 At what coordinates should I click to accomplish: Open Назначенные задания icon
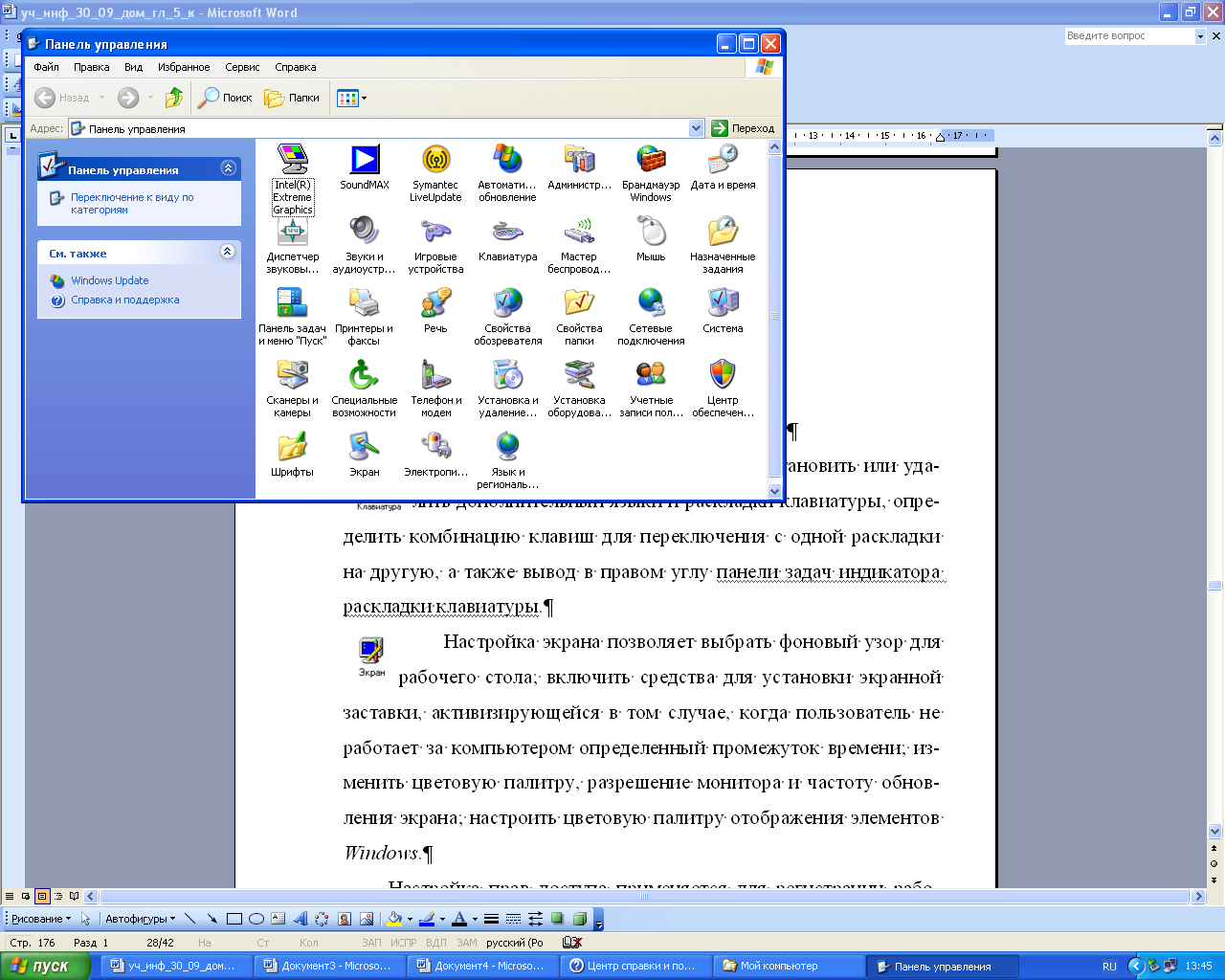point(723,232)
